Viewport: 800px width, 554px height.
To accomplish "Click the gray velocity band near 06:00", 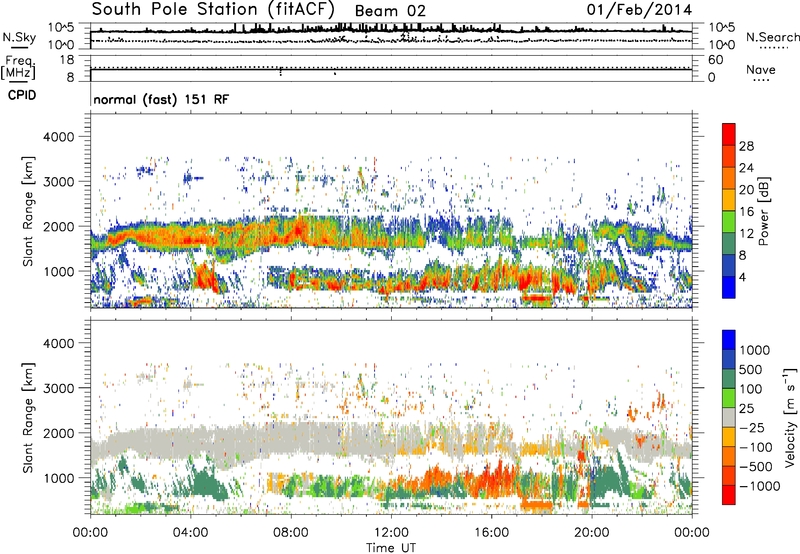I will [240, 443].
